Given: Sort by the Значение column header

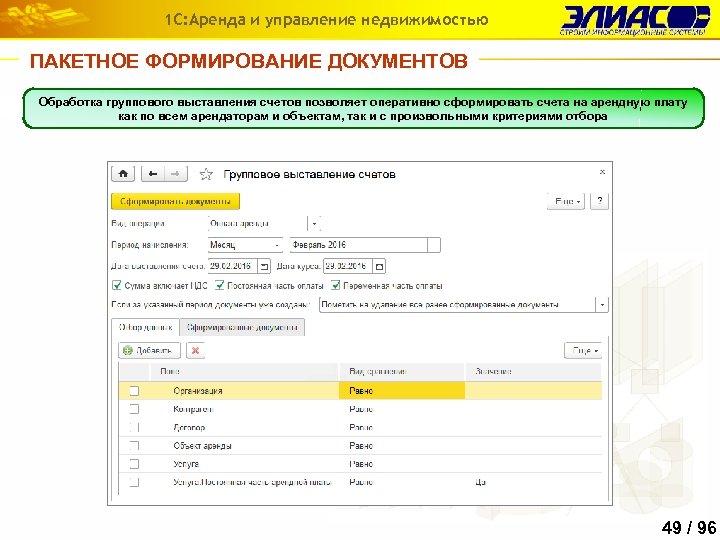Looking at the screenshot, I should (534, 371).
